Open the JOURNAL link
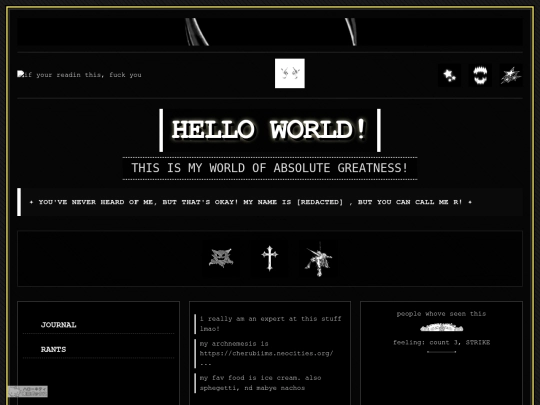Image resolution: width=540 pixels, height=405 pixels. pos(59,325)
